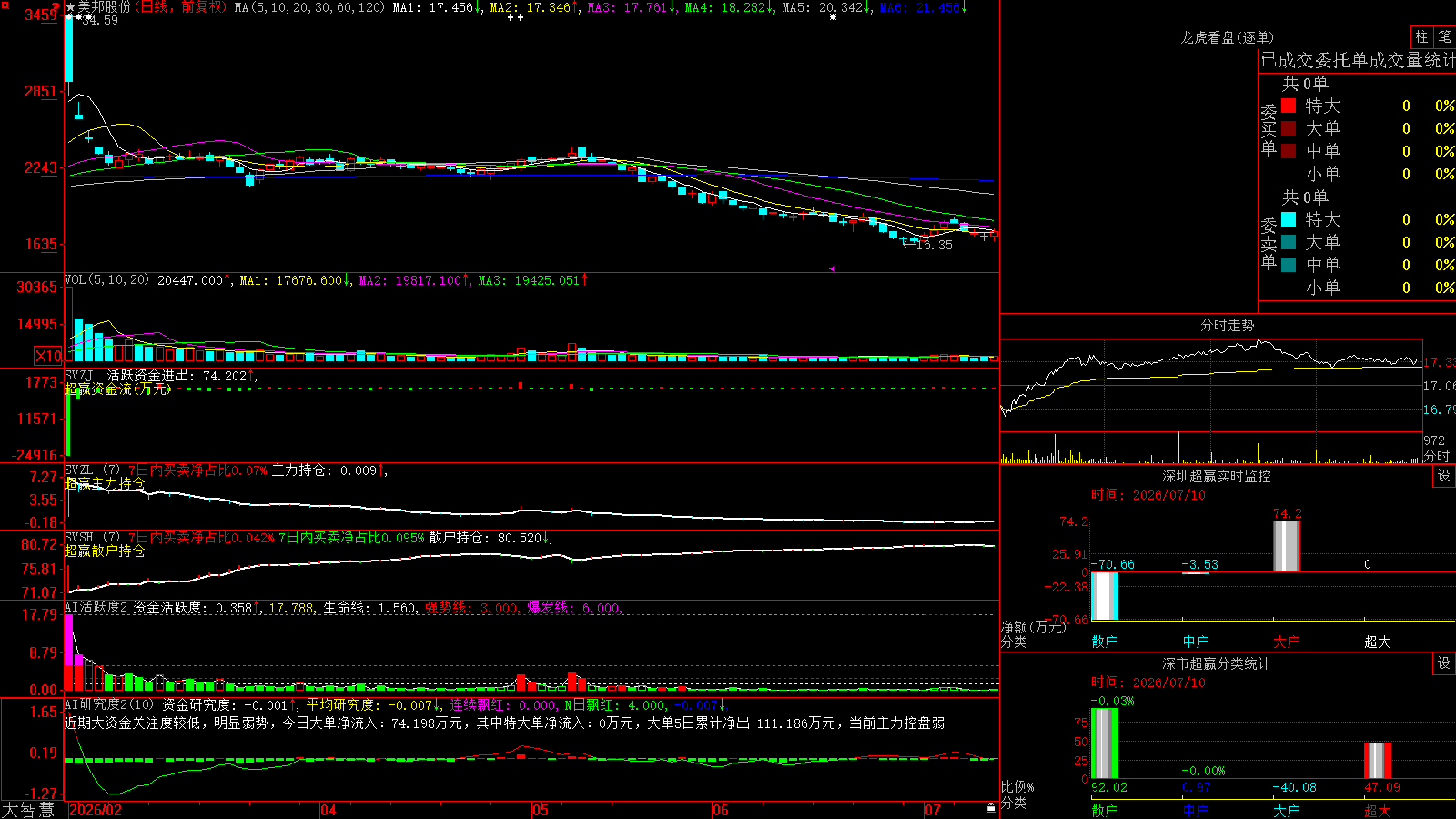
Task: Select 大户 category in 深圳超赢实时监控
Action: 1287,642
